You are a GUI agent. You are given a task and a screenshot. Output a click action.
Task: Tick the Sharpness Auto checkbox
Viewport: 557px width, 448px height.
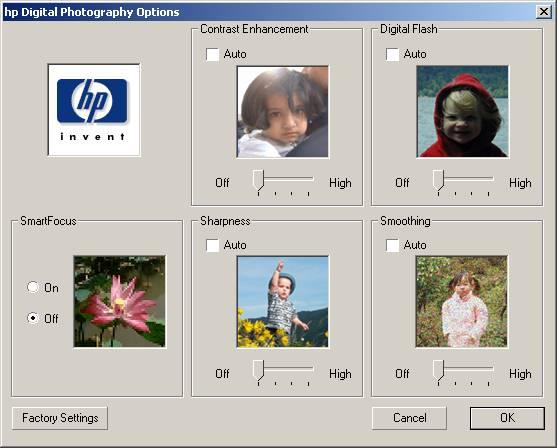click(x=212, y=245)
